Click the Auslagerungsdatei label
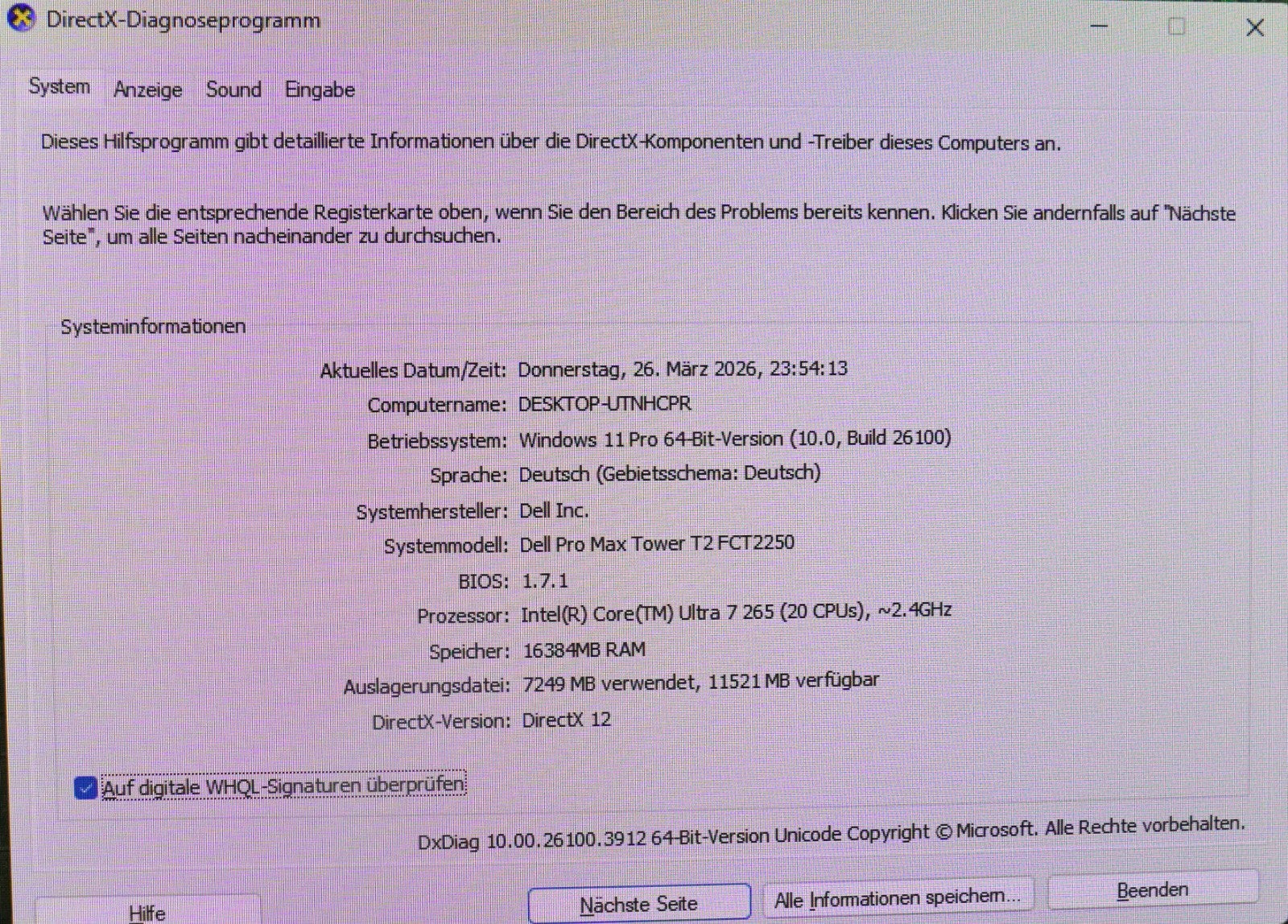Image resolution: width=1288 pixels, height=924 pixels. (427, 687)
